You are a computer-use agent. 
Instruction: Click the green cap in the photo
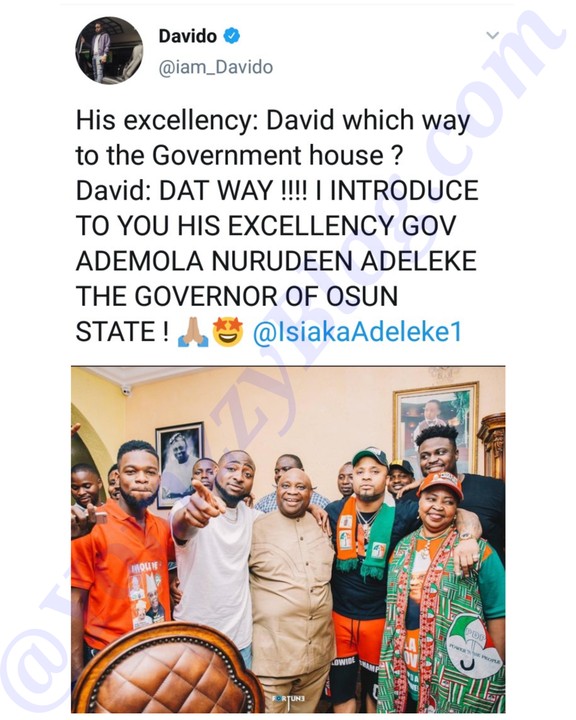tap(370, 458)
